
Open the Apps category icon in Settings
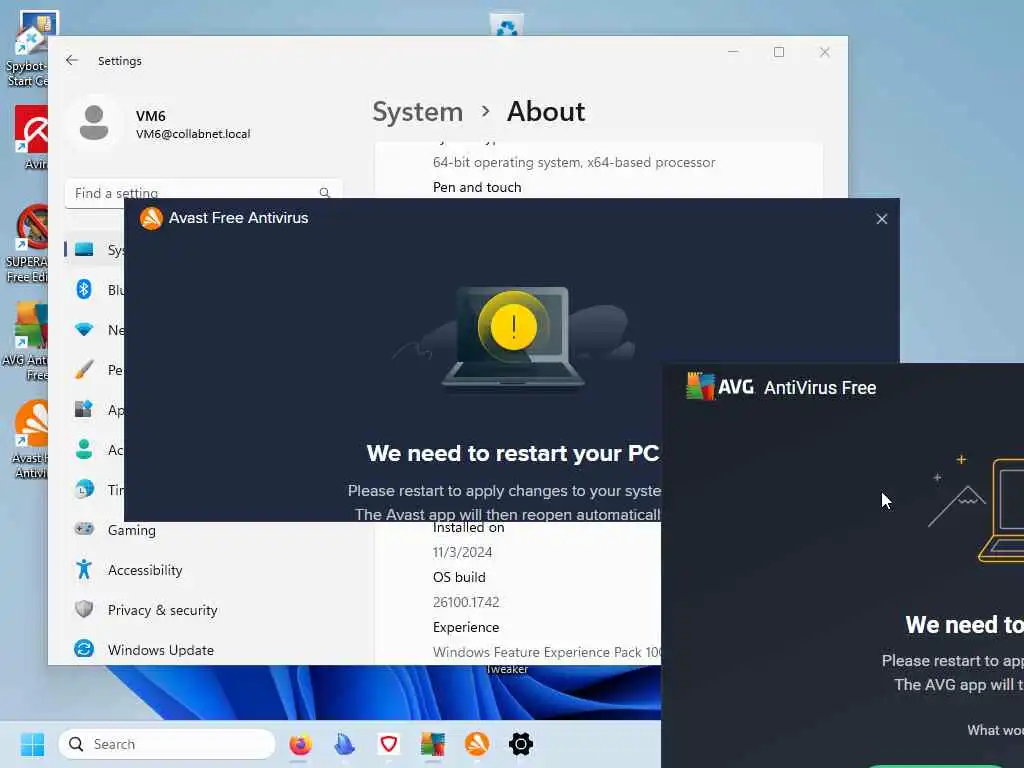[84, 409]
